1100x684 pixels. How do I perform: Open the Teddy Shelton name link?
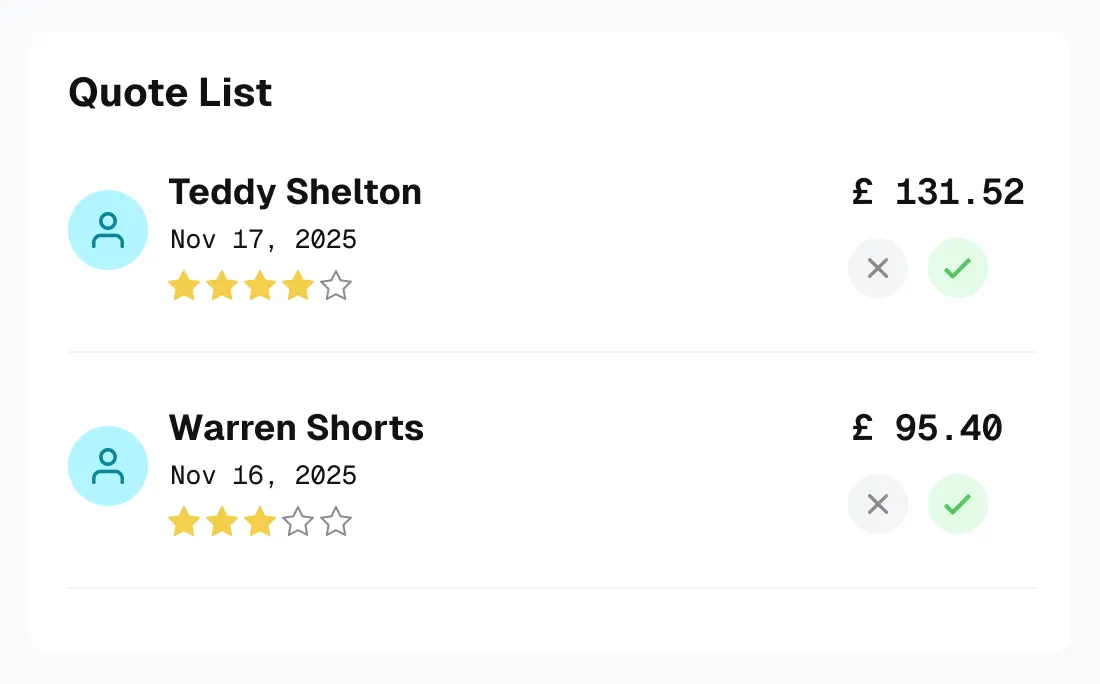(295, 192)
